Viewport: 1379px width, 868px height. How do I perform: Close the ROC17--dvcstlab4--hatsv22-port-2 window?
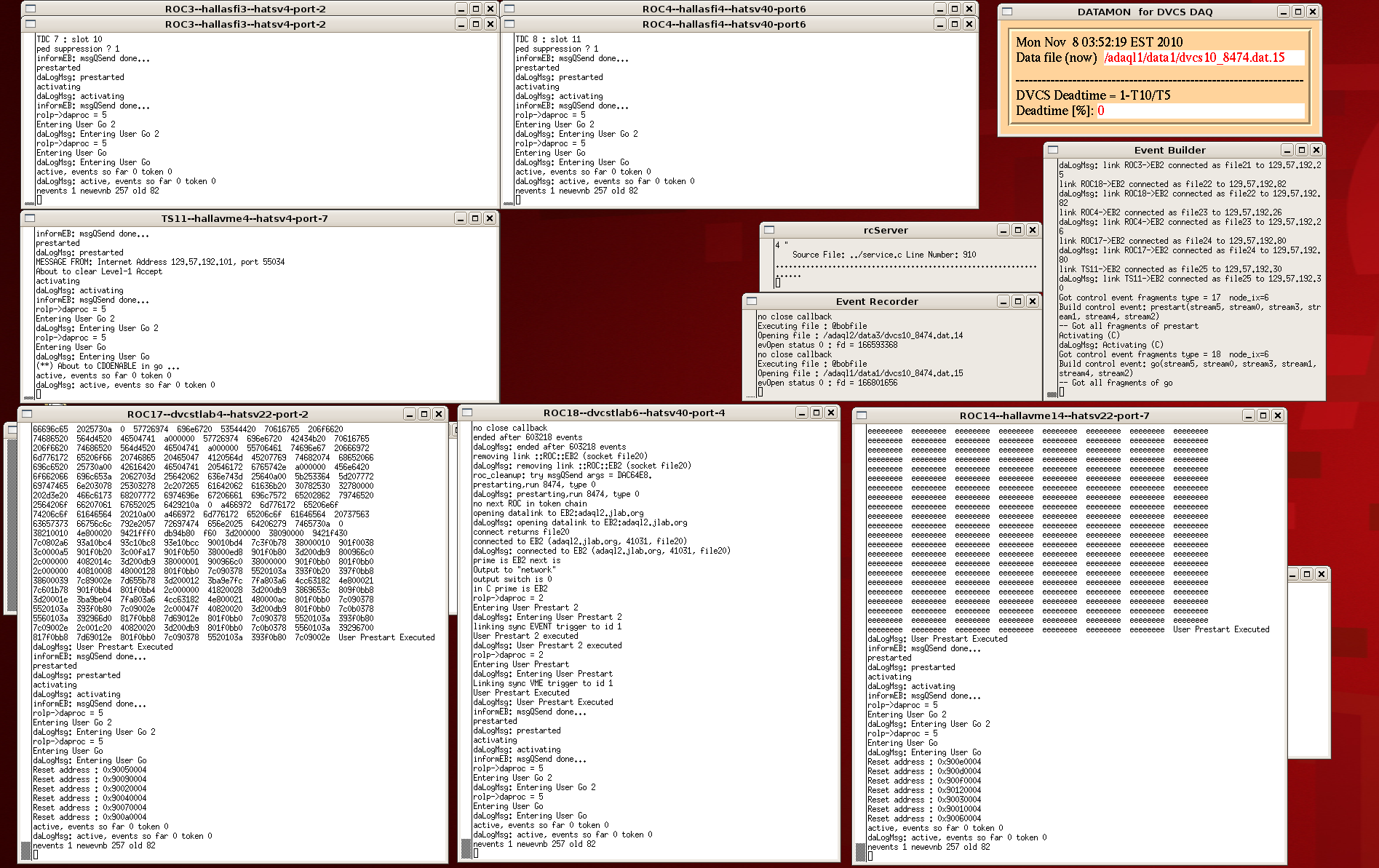[439, 414]
